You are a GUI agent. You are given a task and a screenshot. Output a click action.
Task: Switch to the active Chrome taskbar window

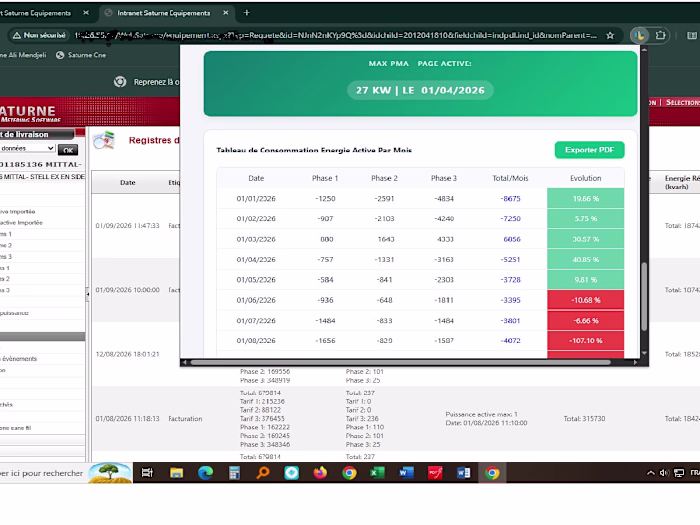tap(492, 473)
